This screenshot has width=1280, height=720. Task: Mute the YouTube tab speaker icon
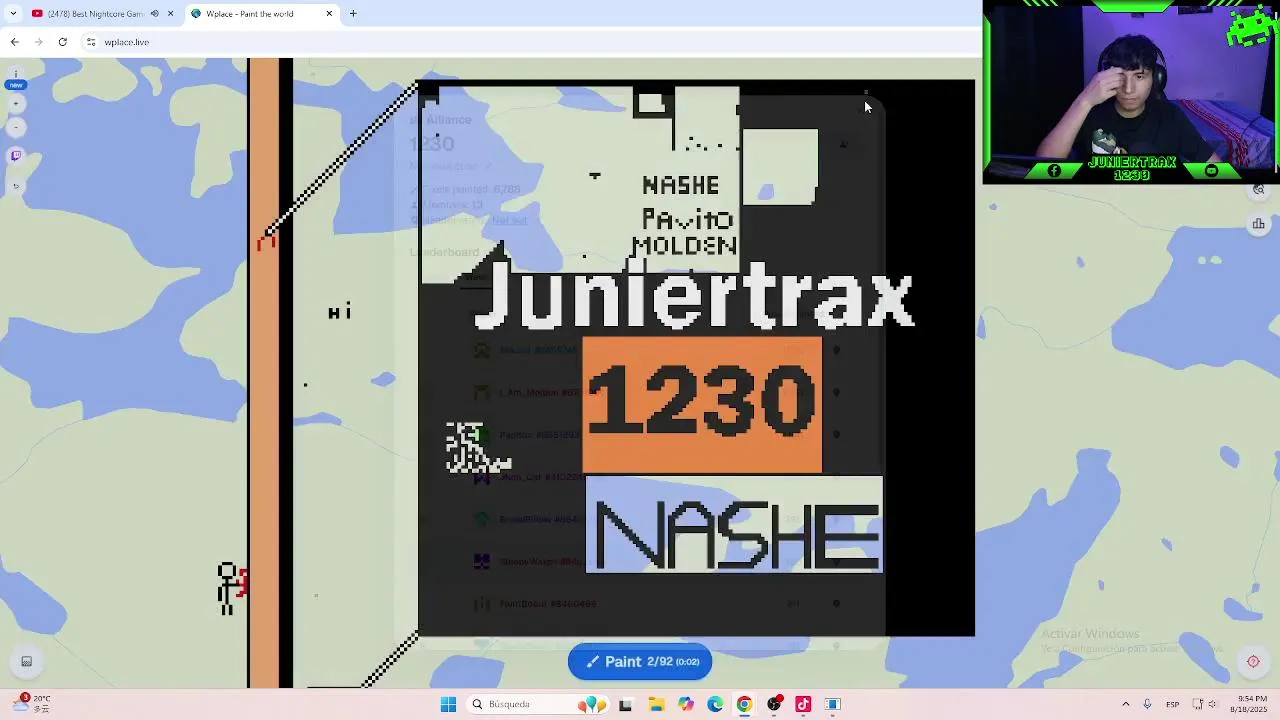click(154, 14)
